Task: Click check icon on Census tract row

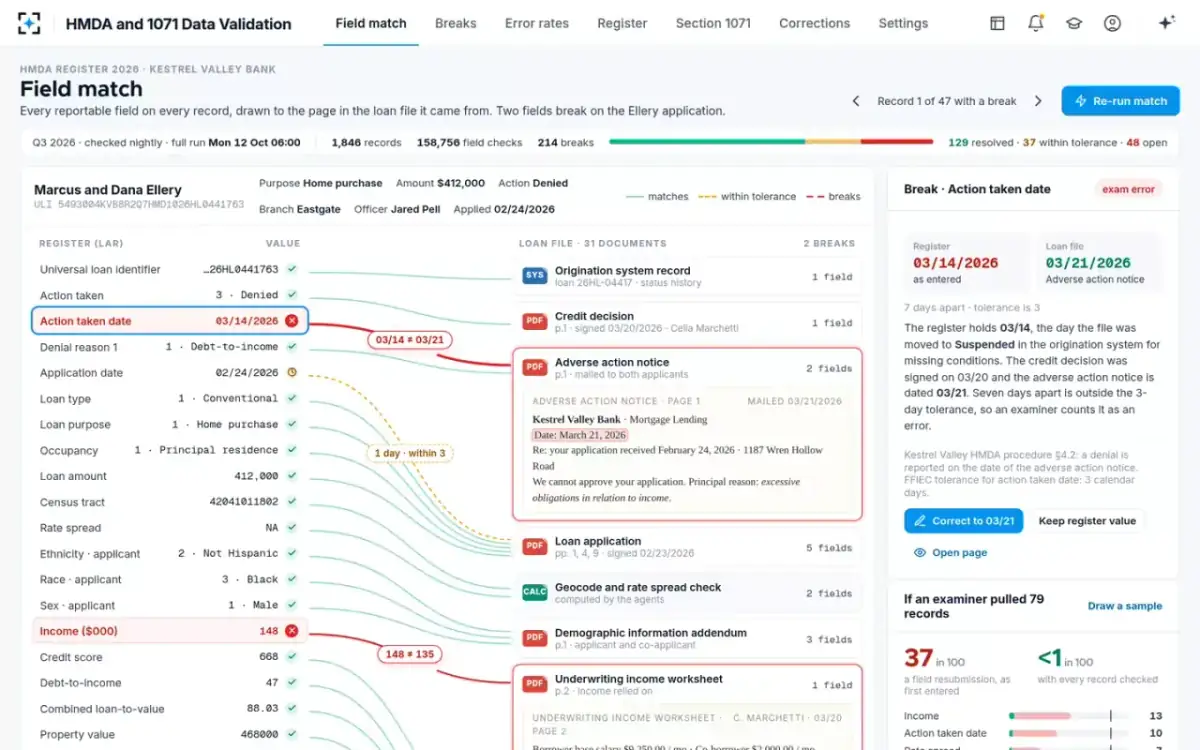Action: coord(292,502)
